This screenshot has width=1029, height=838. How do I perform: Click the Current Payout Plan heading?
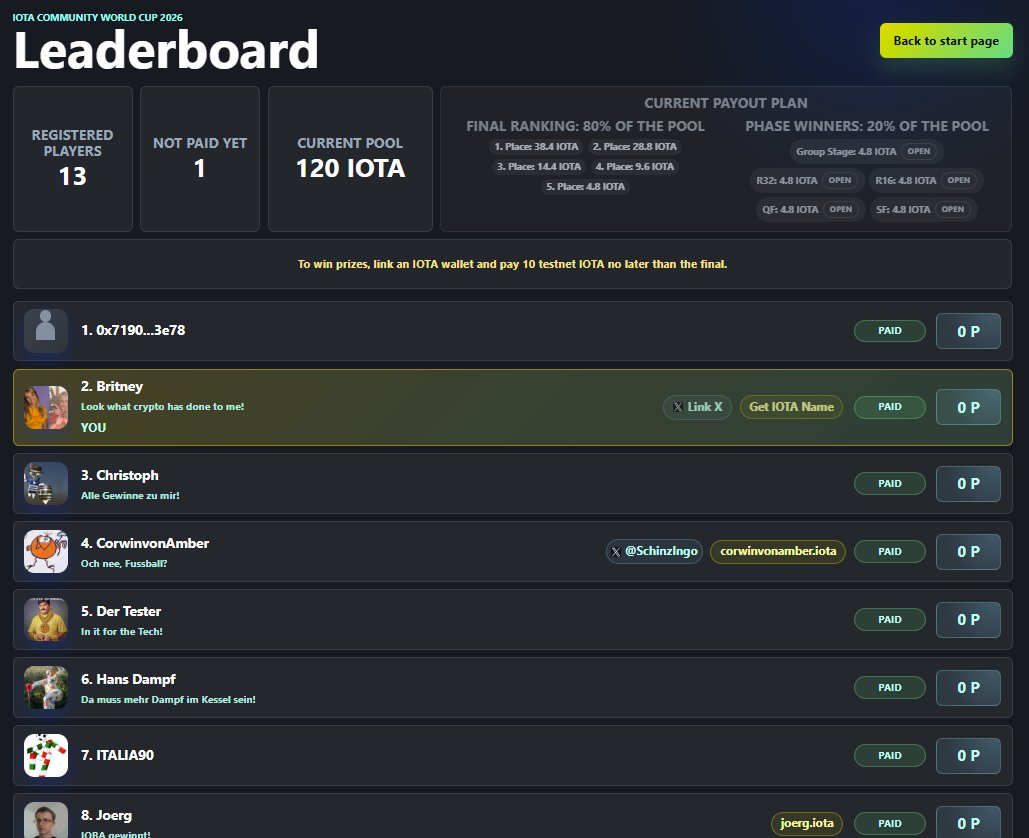pos(726,103)
